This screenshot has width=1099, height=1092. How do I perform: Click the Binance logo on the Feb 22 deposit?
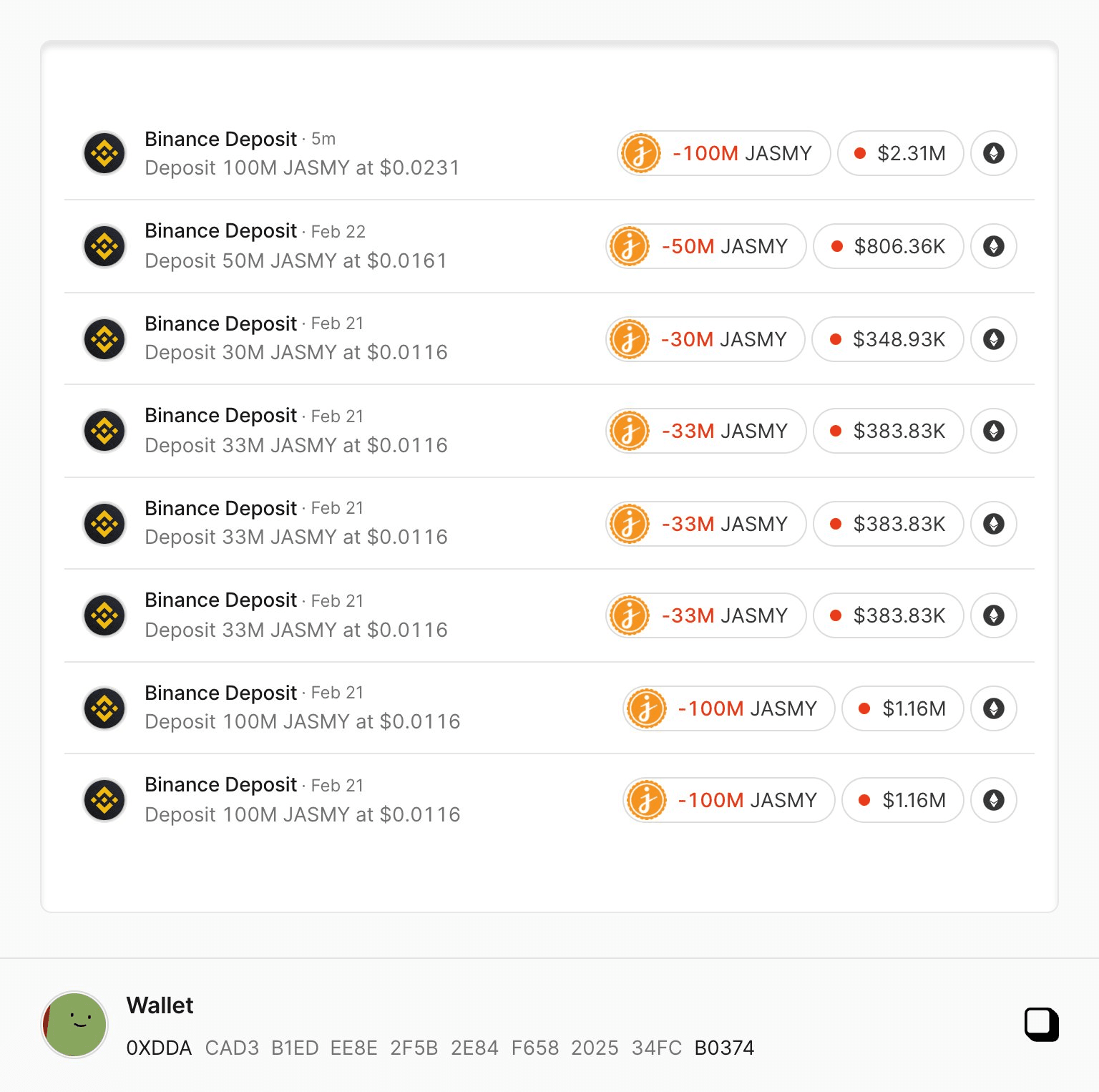coord(104,246)
